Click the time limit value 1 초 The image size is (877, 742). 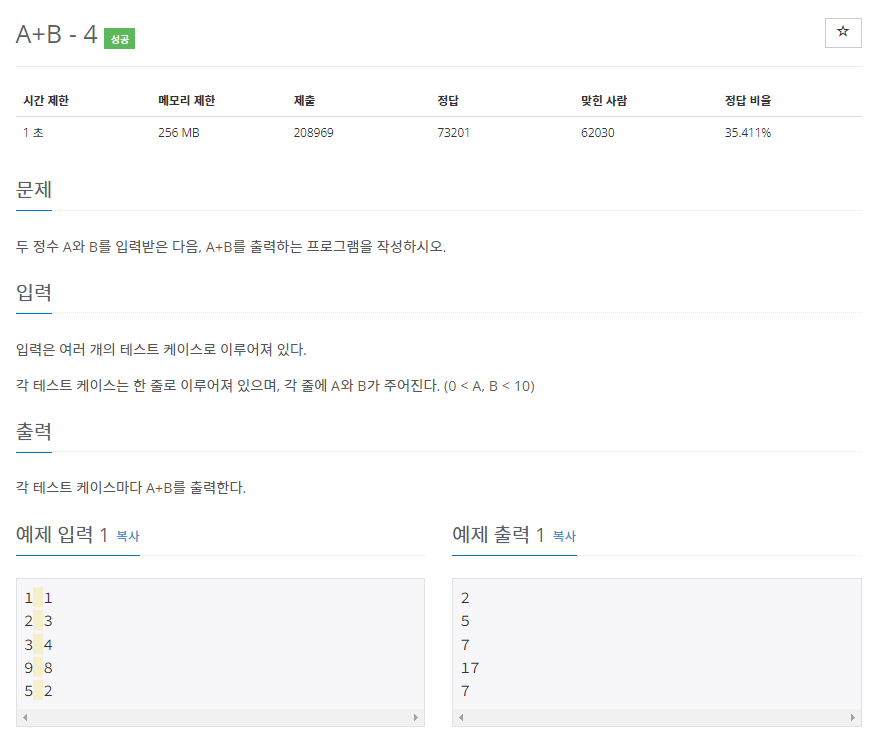tap(33, 133)
